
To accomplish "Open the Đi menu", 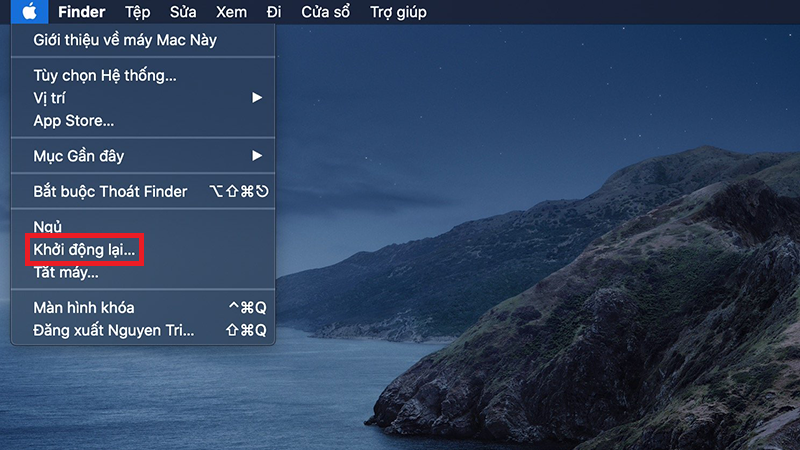I will point(276,12).
